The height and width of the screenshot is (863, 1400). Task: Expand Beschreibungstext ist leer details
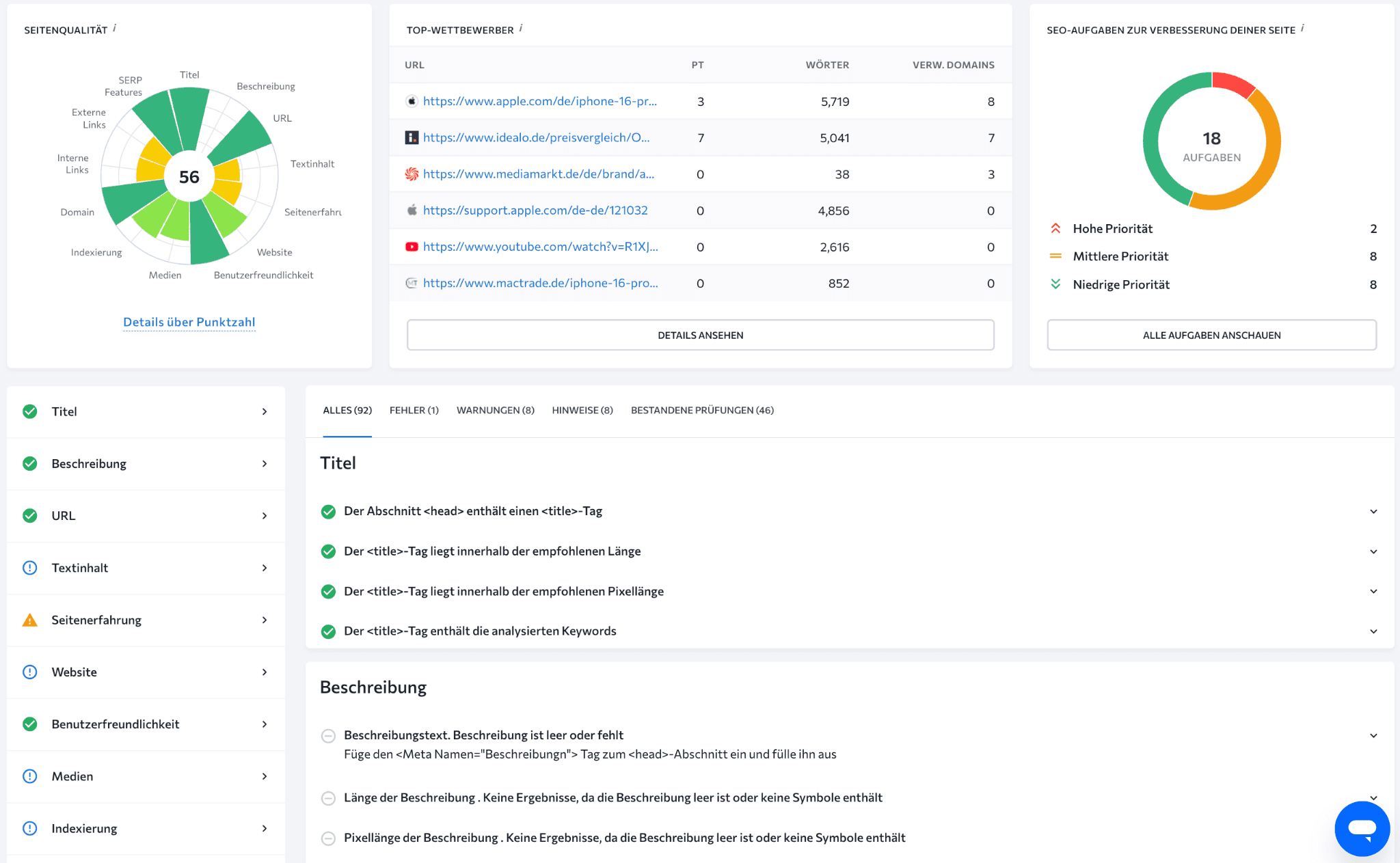click(1373, 736)
